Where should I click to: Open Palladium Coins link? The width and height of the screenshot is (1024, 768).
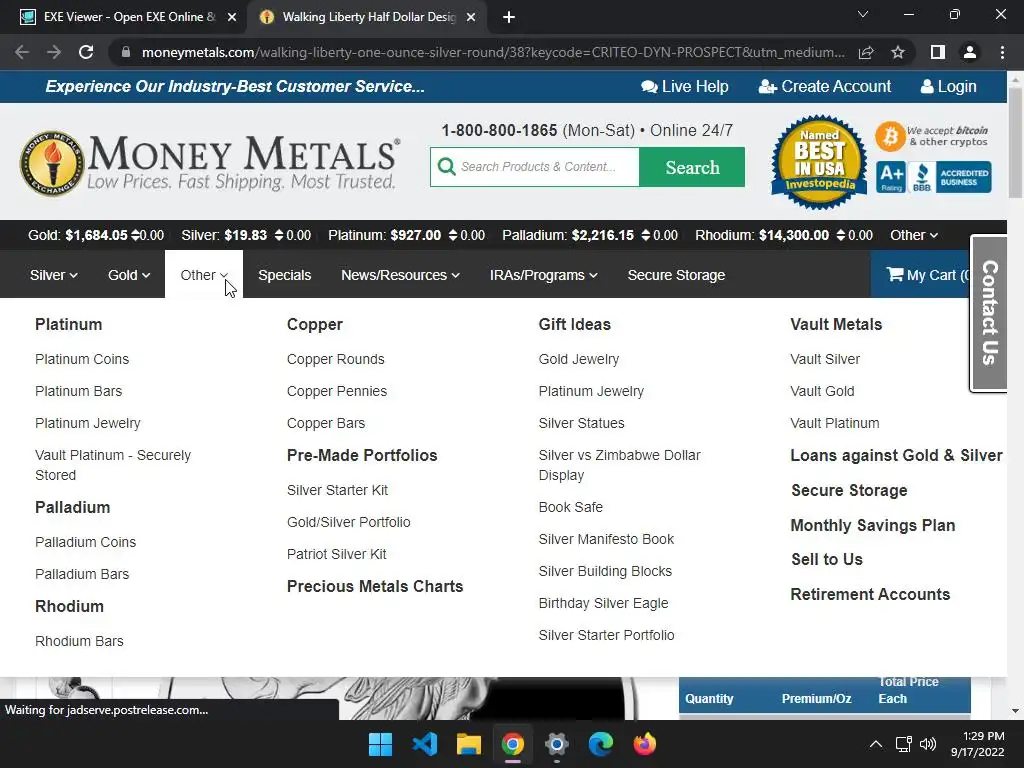[x=86, y=542]
